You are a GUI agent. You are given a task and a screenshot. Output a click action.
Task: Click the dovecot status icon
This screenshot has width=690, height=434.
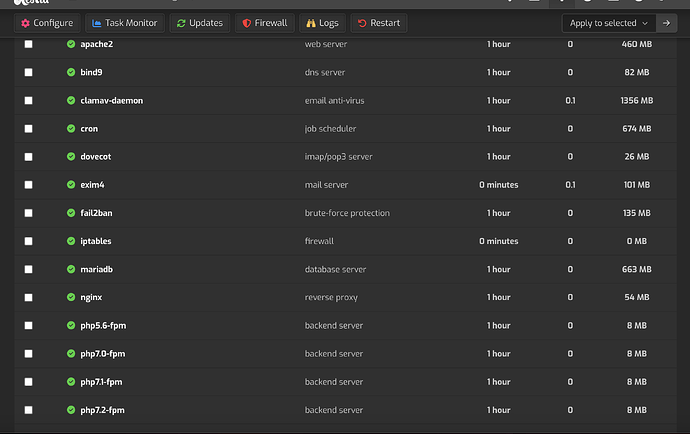(71, 156)
